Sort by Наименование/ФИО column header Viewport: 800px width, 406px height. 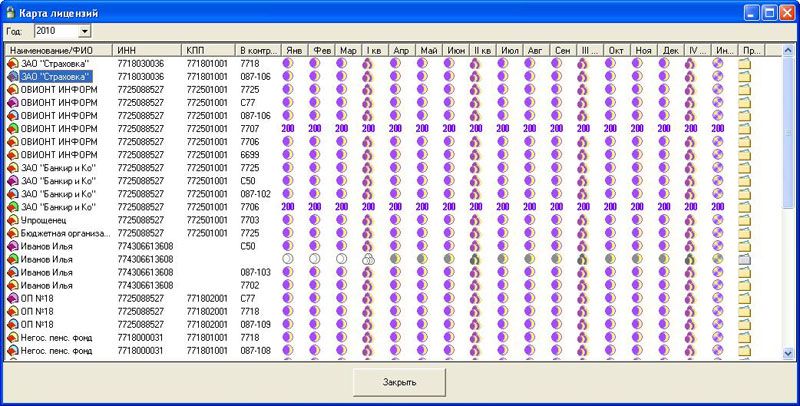[59, 50]
